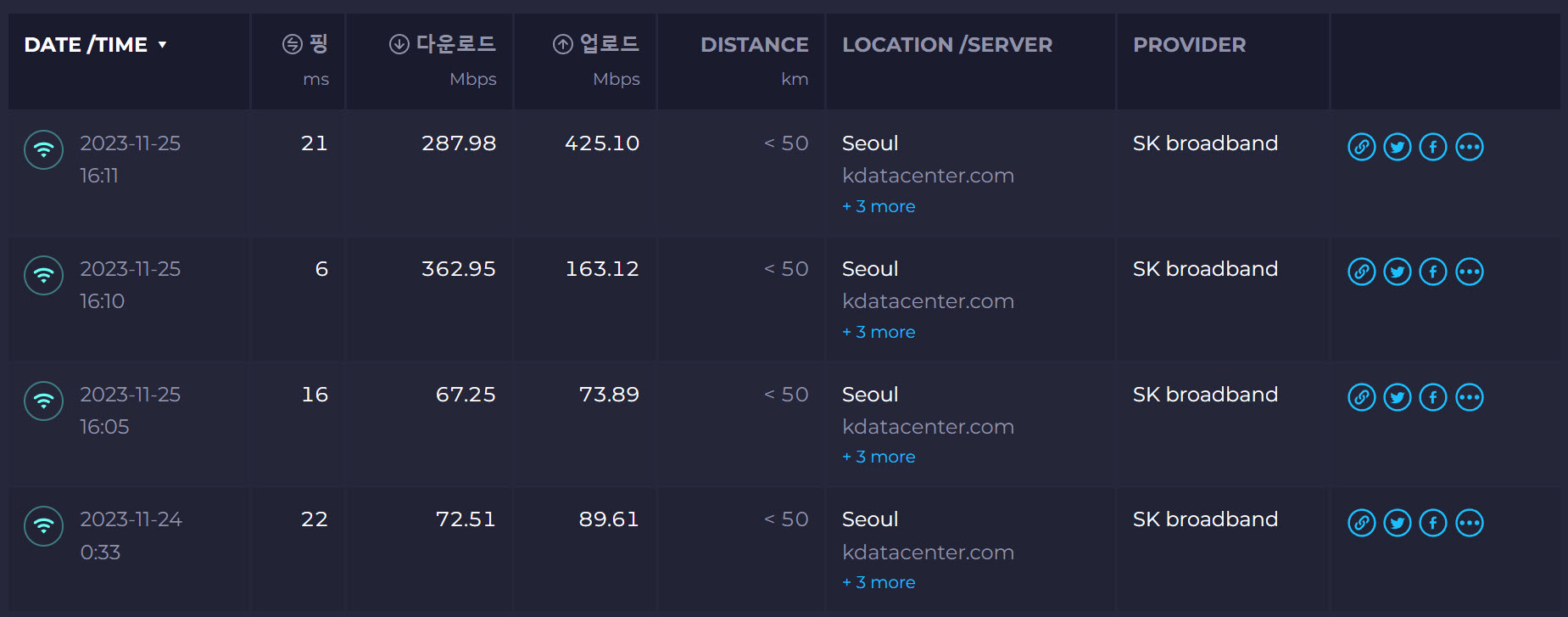Click Twitter icon for 16:05 result

(1397, 397)
